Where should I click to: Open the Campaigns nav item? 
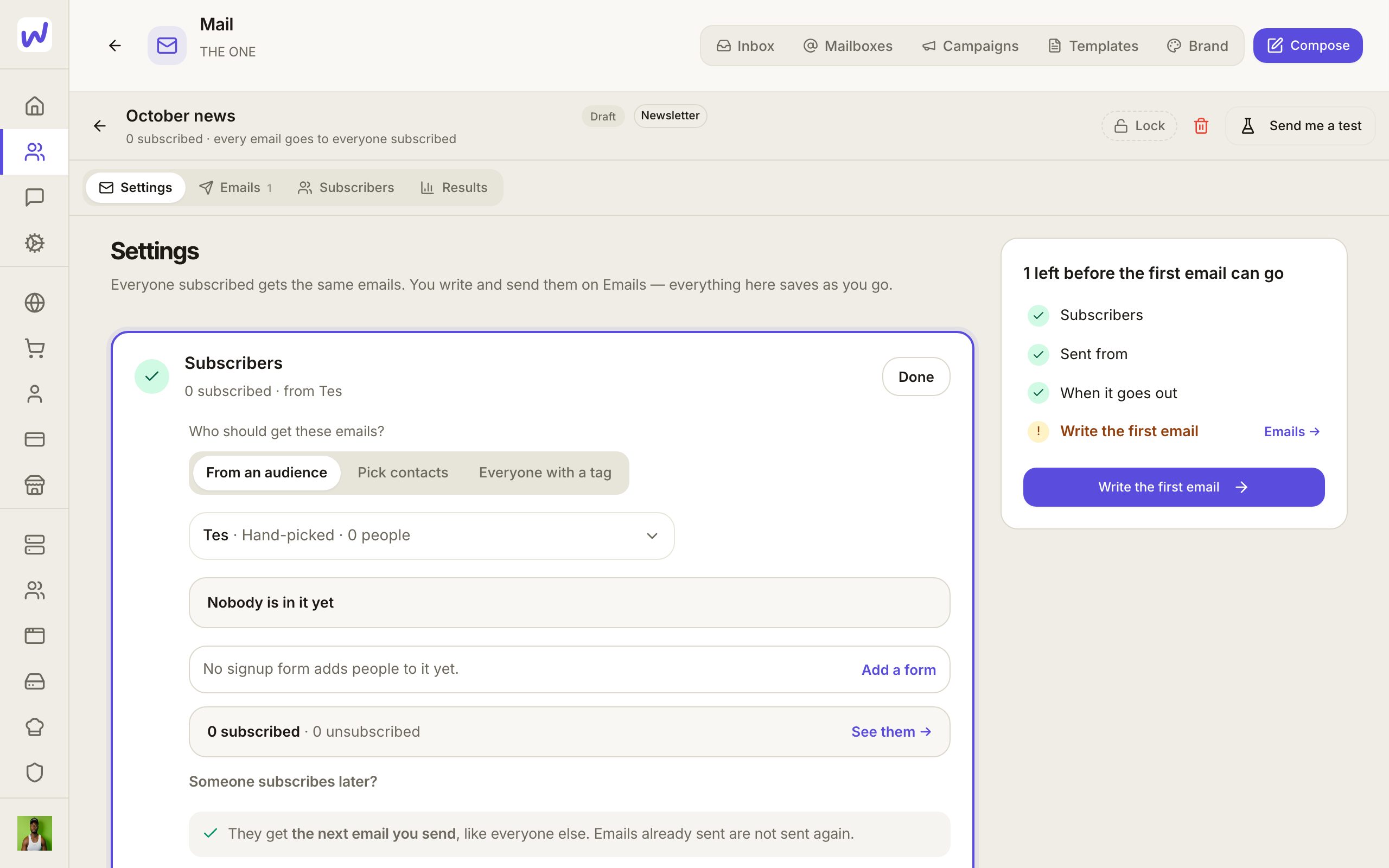pos(970,46)
